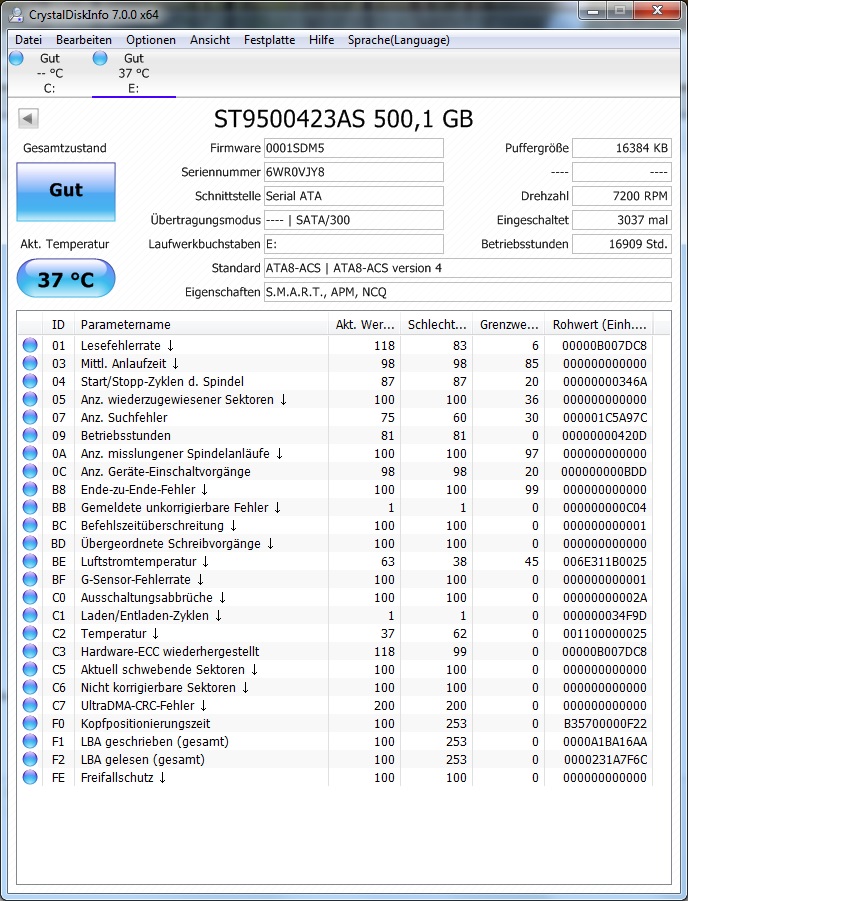Viewport: 866px width, 901px height.
Task: Click the disk title ST9500423AS 500,1 GB
Action: (x=344, y=119)
